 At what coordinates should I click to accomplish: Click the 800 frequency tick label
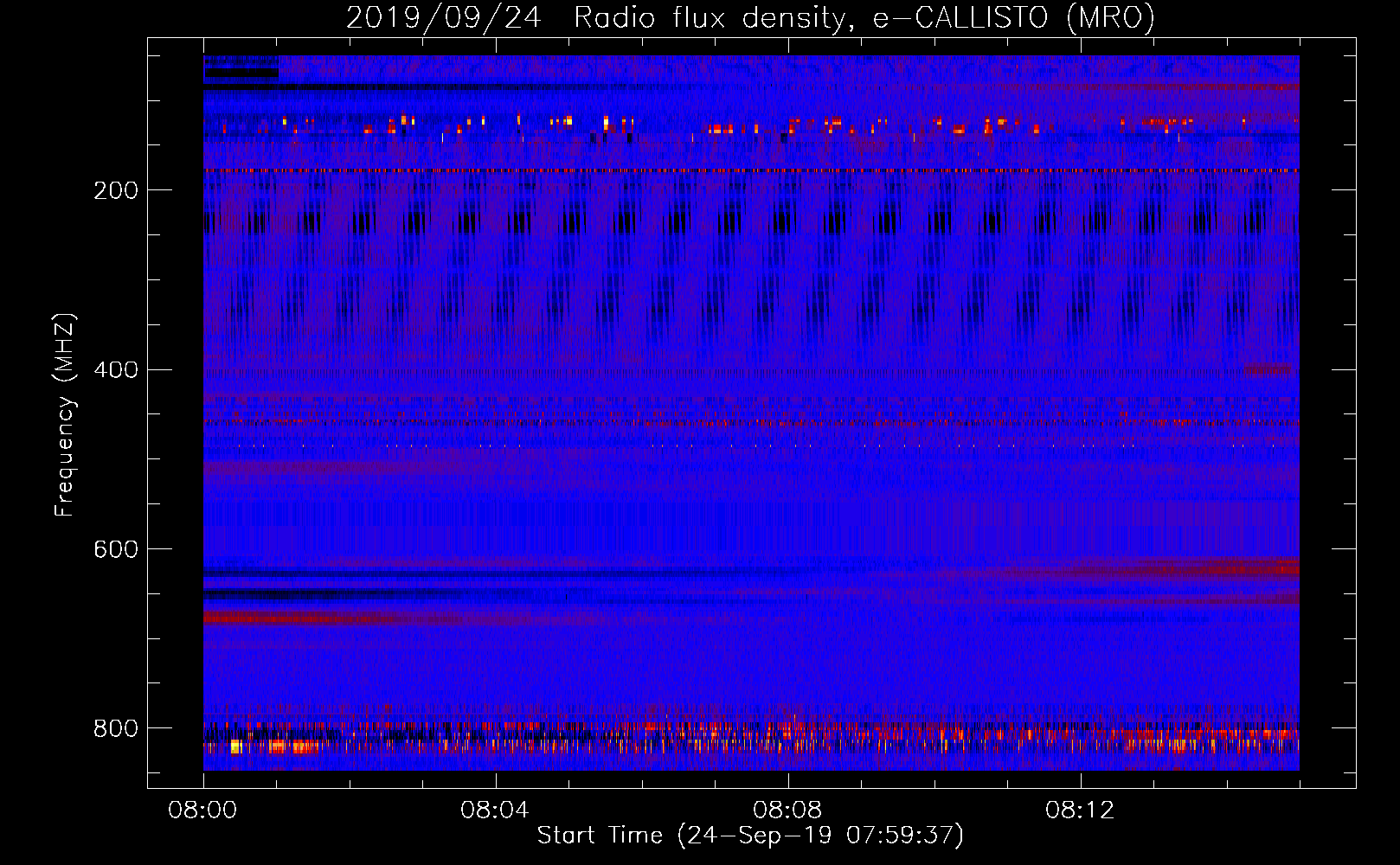click(x=116, y=729)
